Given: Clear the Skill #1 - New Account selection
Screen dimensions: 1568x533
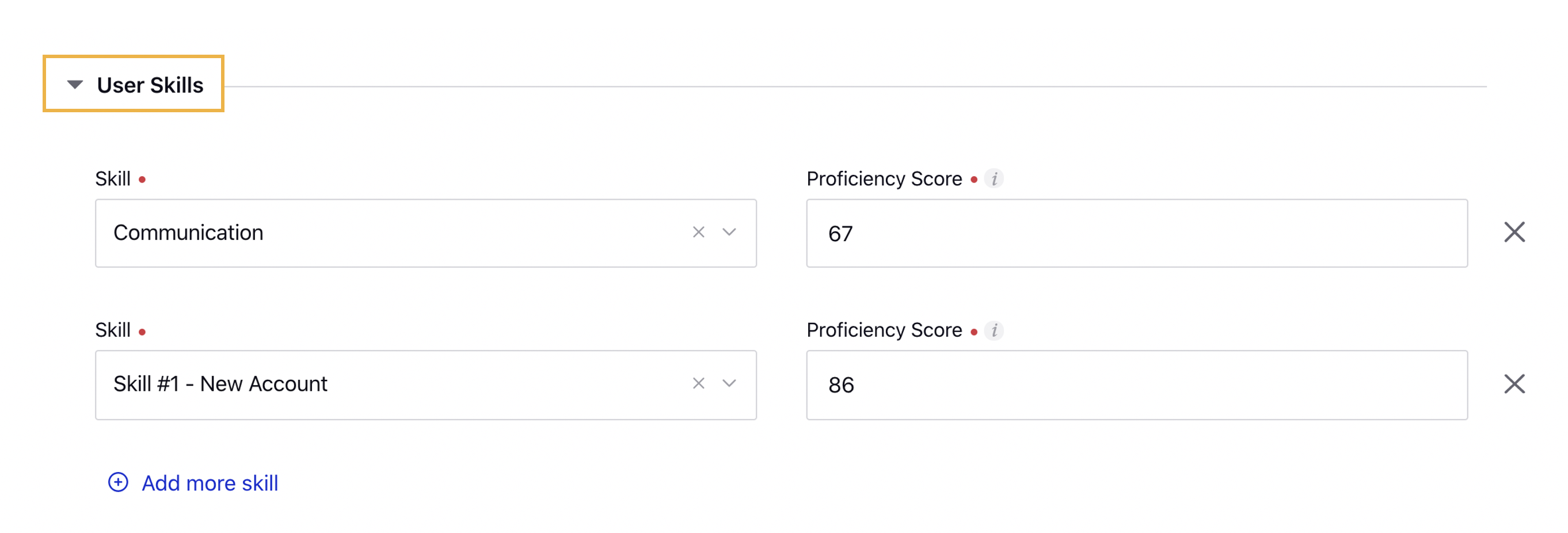Looking at the screenshot, I should [x=698, y=383].
